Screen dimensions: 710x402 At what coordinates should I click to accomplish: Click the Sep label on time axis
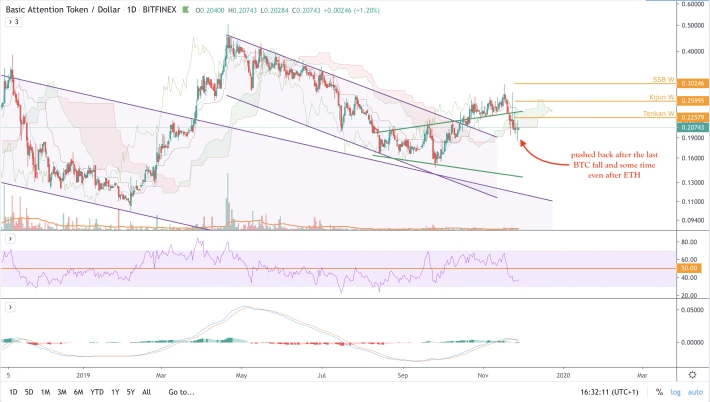click(x=403, y=375)
